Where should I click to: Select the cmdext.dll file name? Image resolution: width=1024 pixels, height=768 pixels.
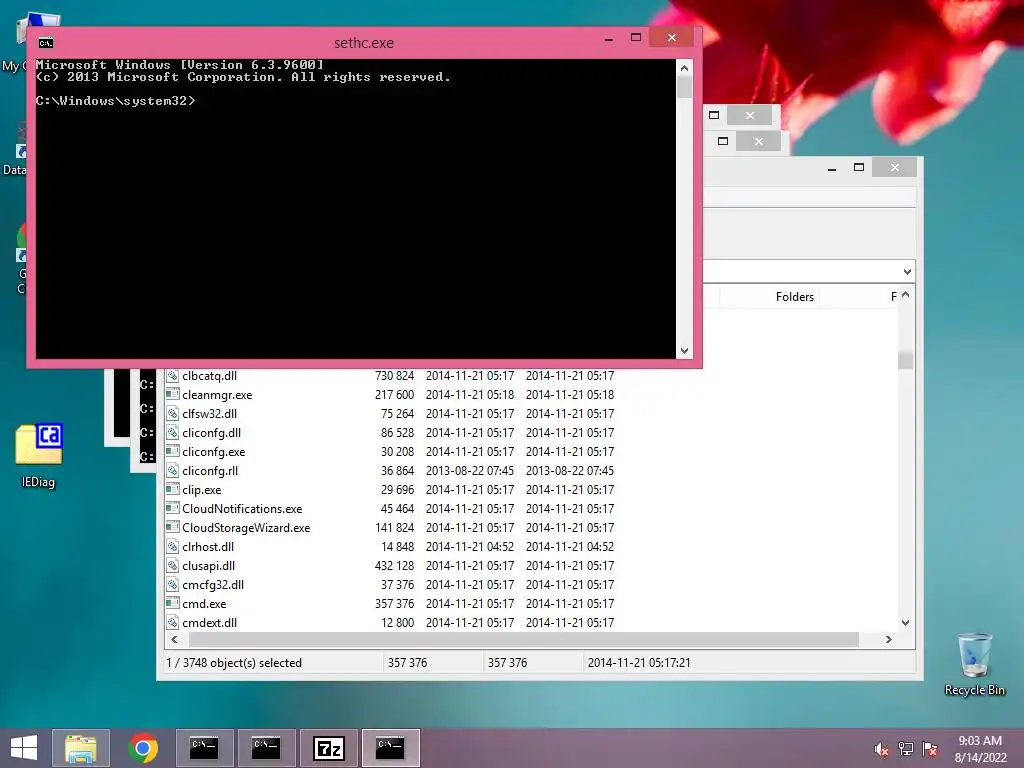[x=210, y=622]
